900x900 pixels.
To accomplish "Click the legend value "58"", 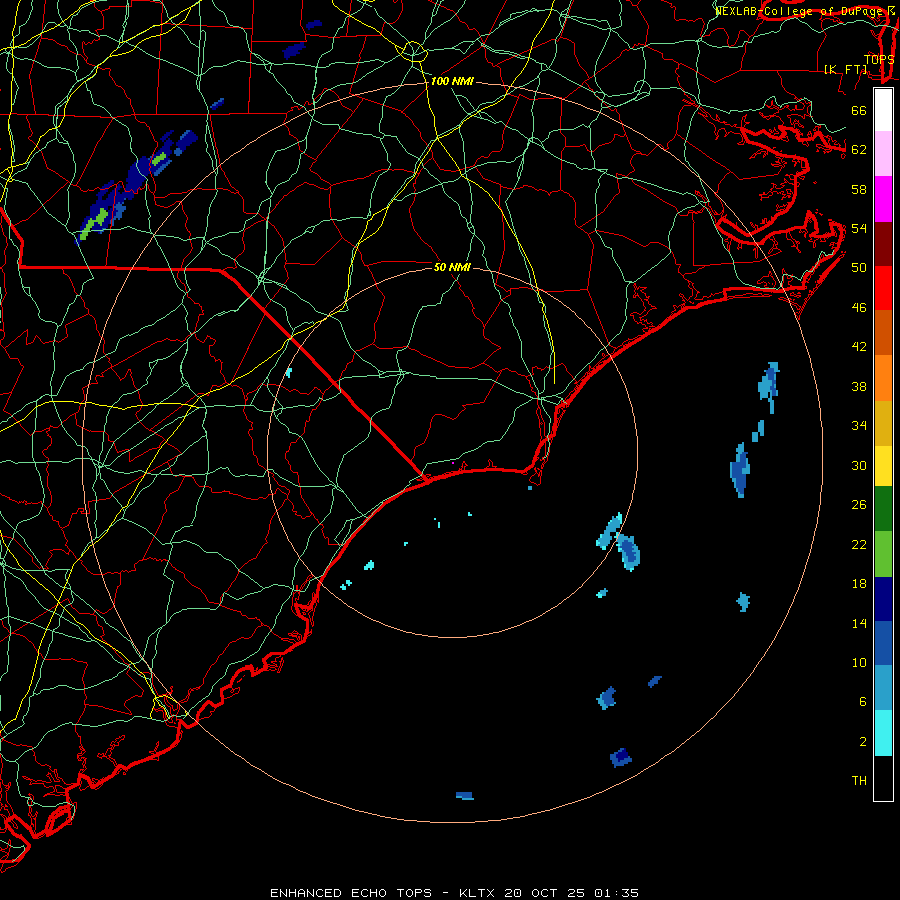I will pyautogui.click(x=859, y=189).
